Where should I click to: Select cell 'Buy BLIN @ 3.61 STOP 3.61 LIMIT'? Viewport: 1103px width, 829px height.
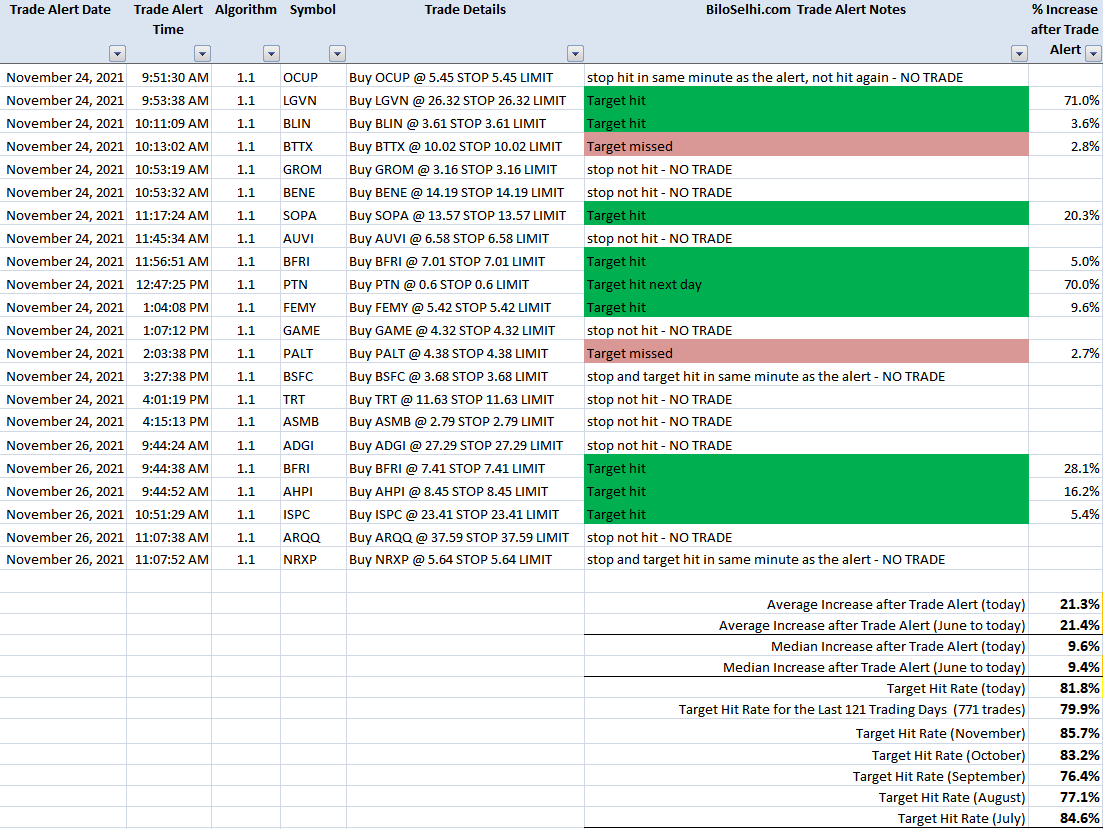click(x=465, y=123)
